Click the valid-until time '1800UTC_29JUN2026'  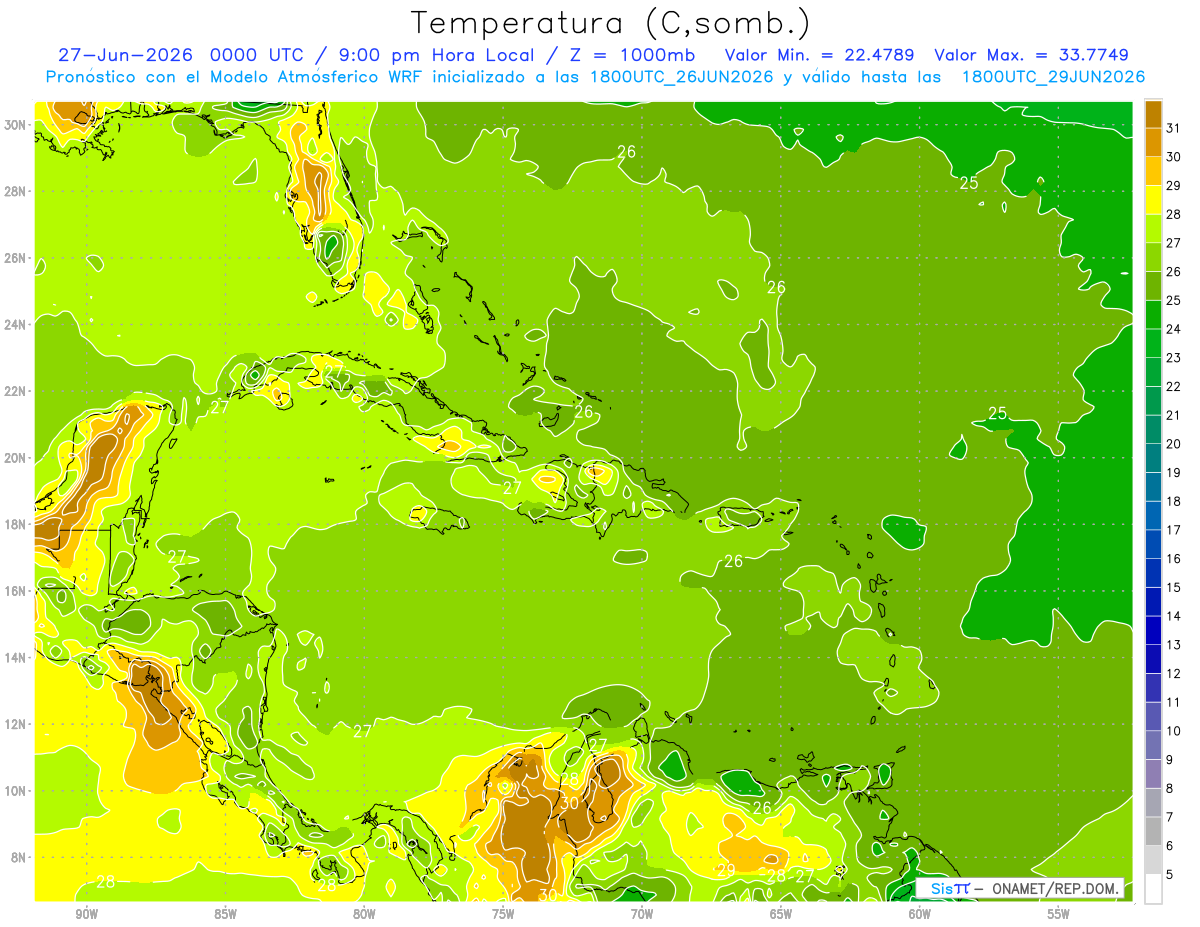click(x=1053, y=77)
